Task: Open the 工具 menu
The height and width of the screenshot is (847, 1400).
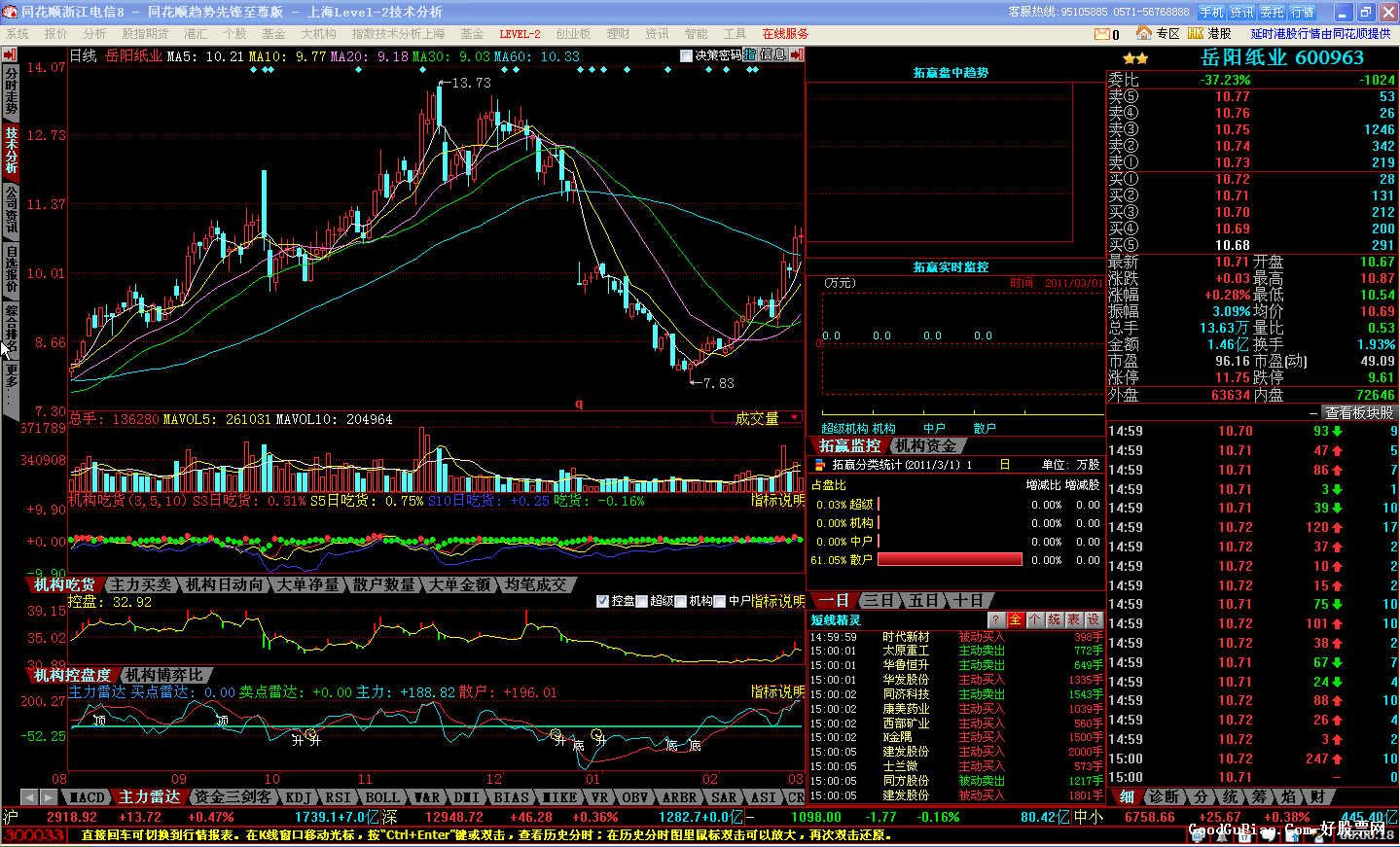Action: (x=736, y=34)
